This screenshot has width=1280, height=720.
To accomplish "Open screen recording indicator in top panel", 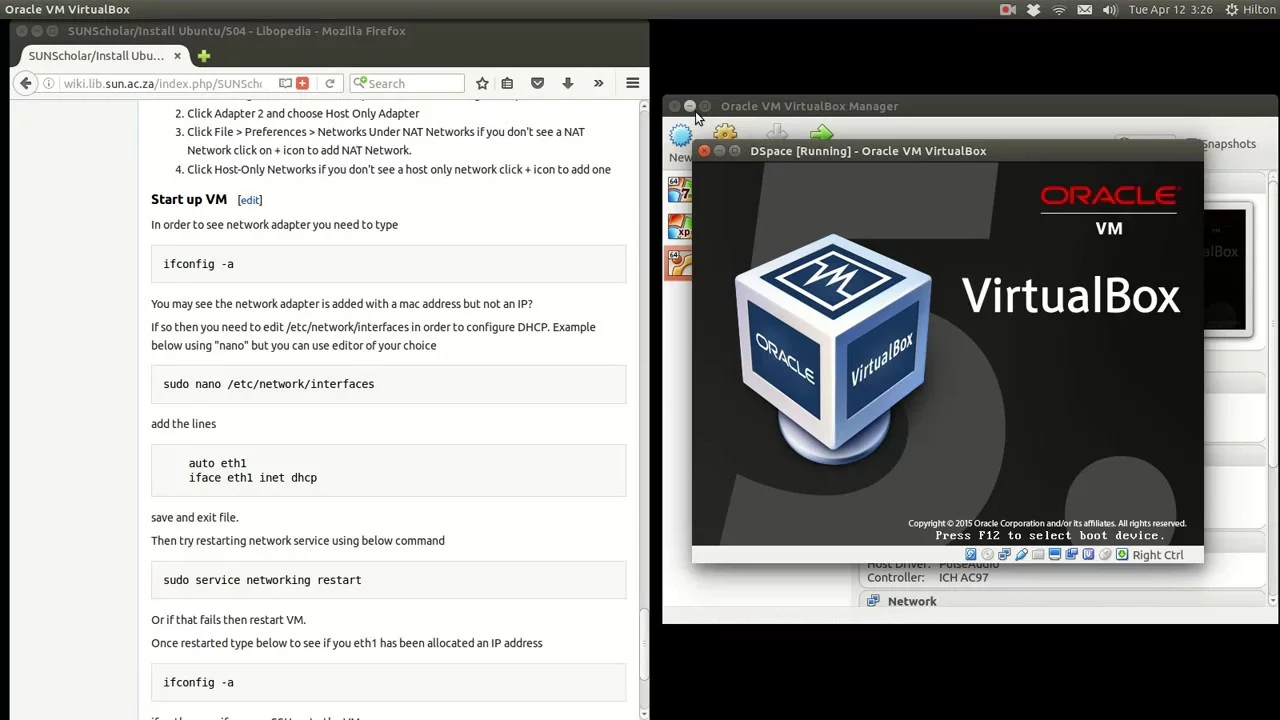I will pos(1008,9).
